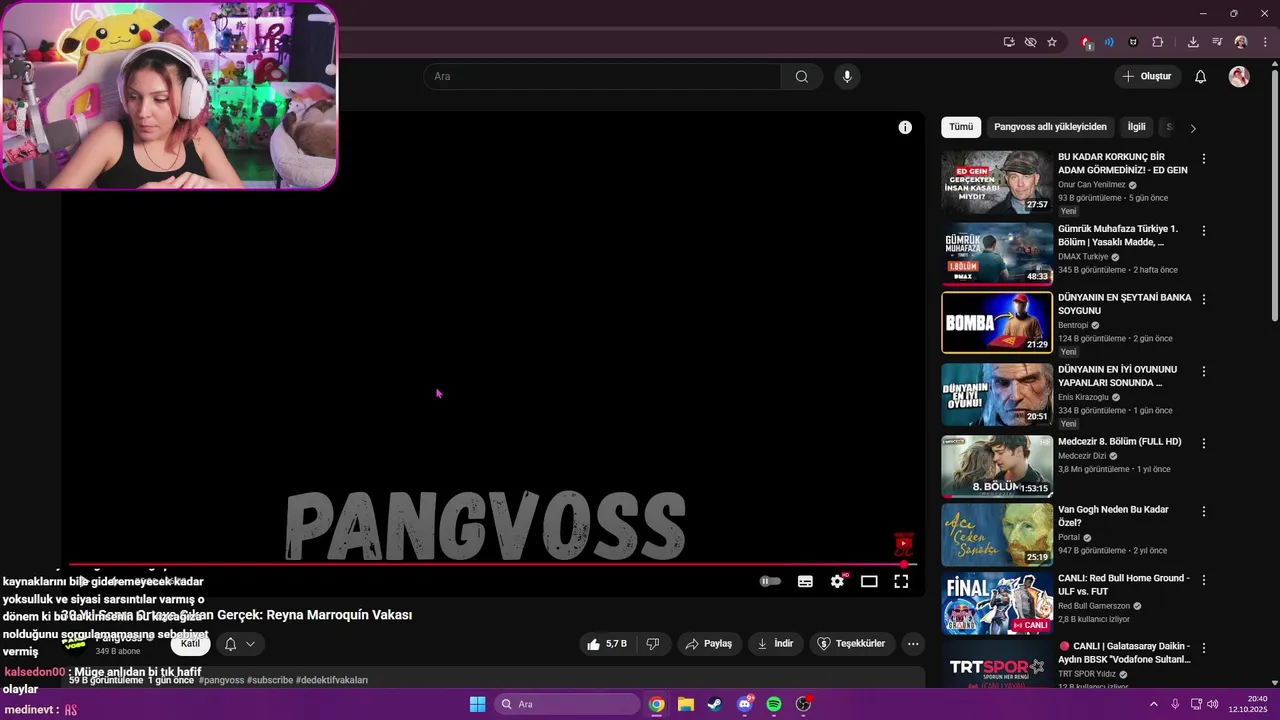Click the install-app icon in the address bar

point(1009,42)
